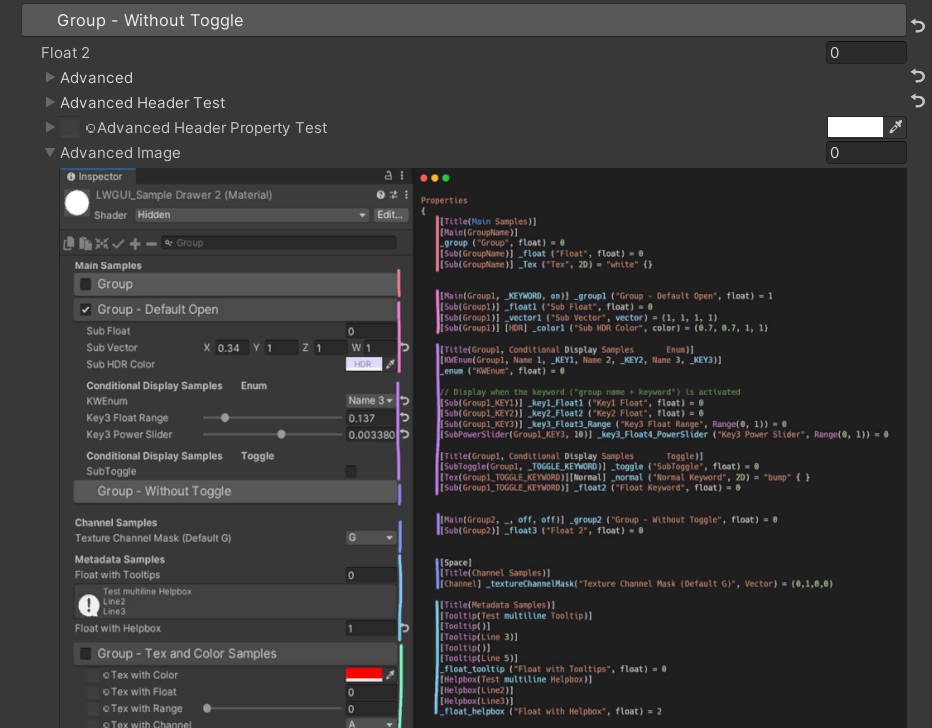Tick the SubToggle checkbox
The image size is (932, 728).
tap(351, 471)
